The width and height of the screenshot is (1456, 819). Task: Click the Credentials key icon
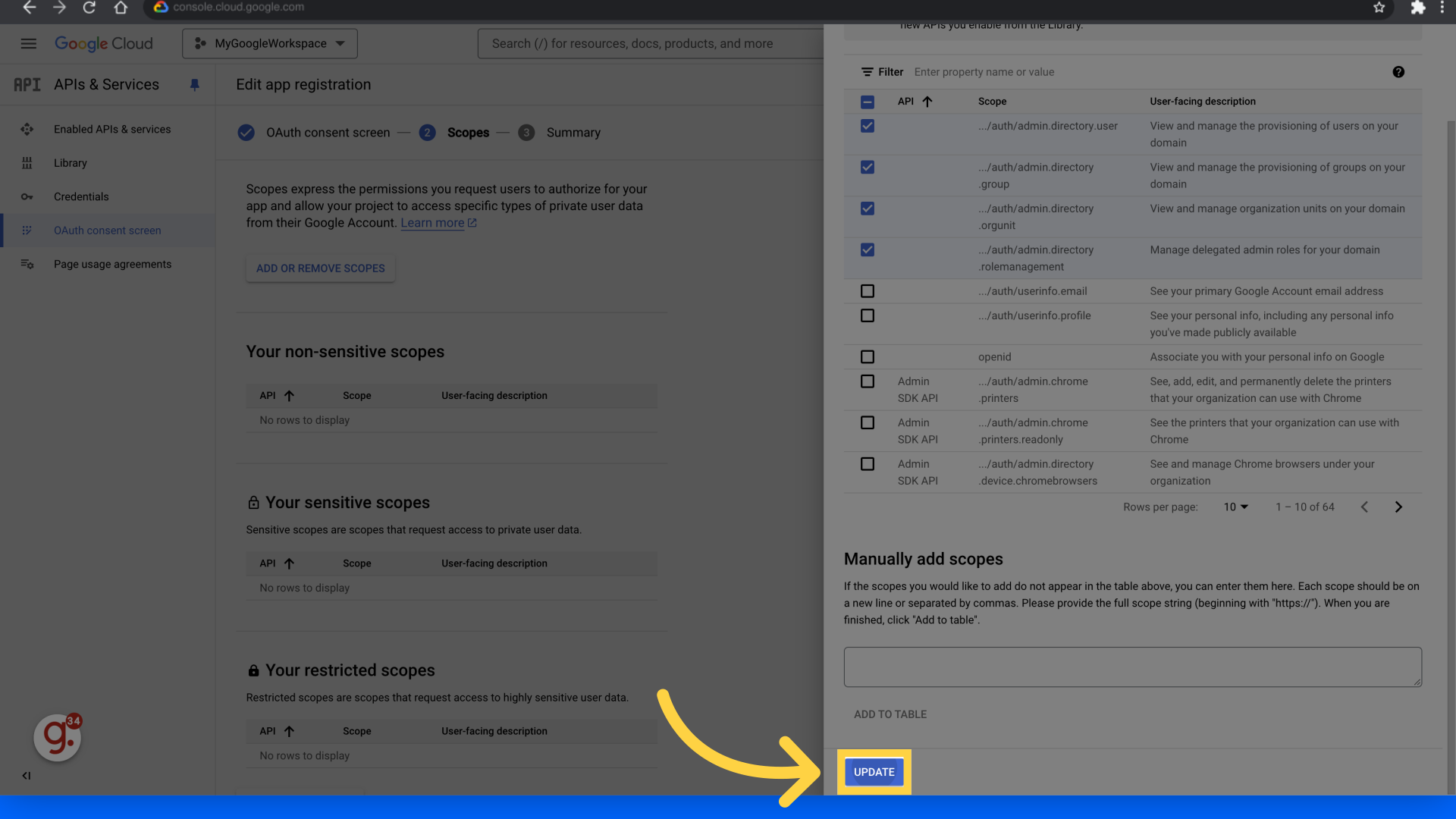click(x=27, y=196)
